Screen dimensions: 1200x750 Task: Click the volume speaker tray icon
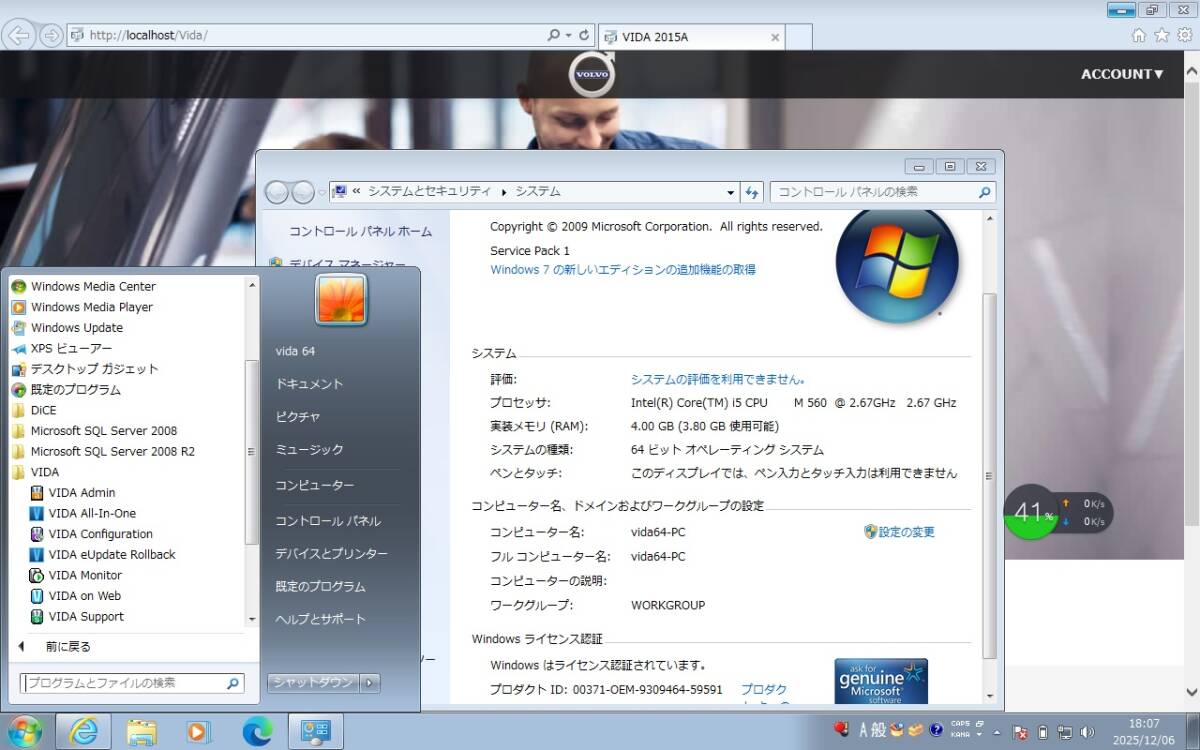click(1088, 732)
